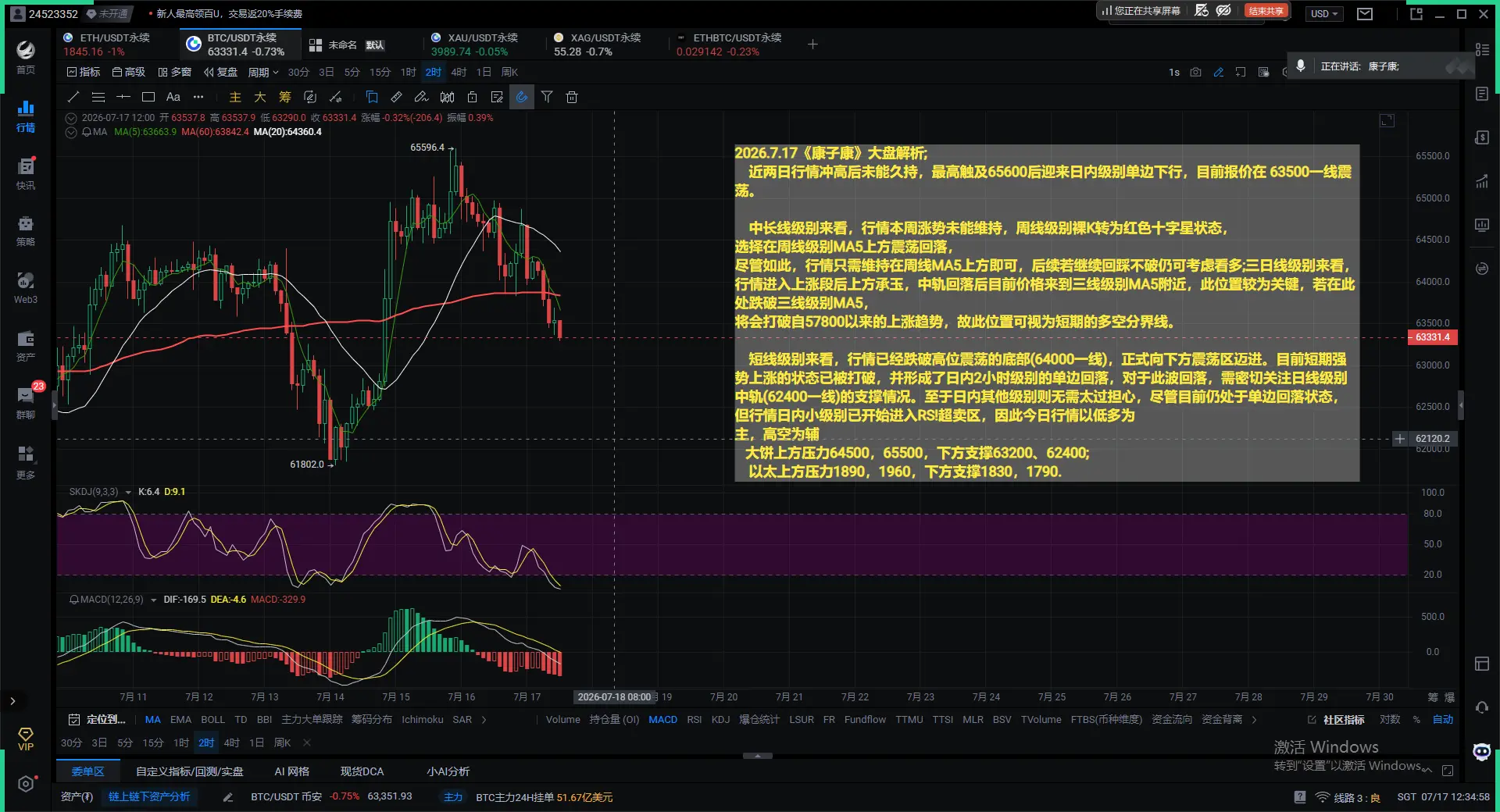1500x812 pixels.
Task: Collapse the OHLC info row chevron
Action: tap(71, 118)
